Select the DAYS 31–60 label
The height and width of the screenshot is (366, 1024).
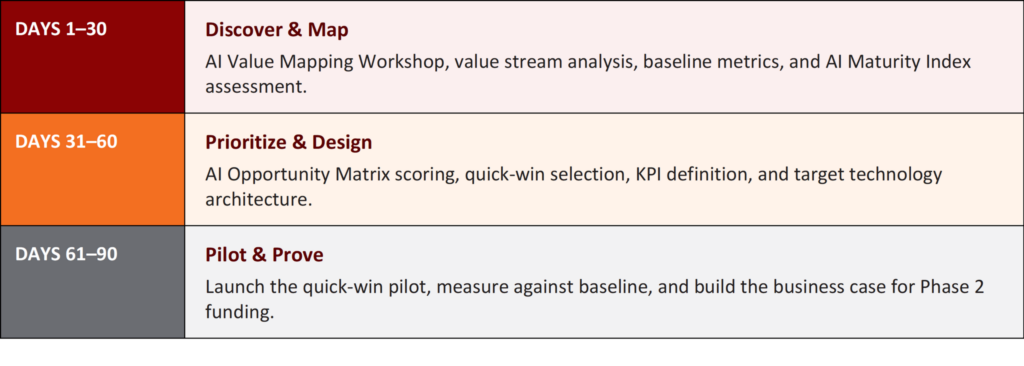[66, 141]
